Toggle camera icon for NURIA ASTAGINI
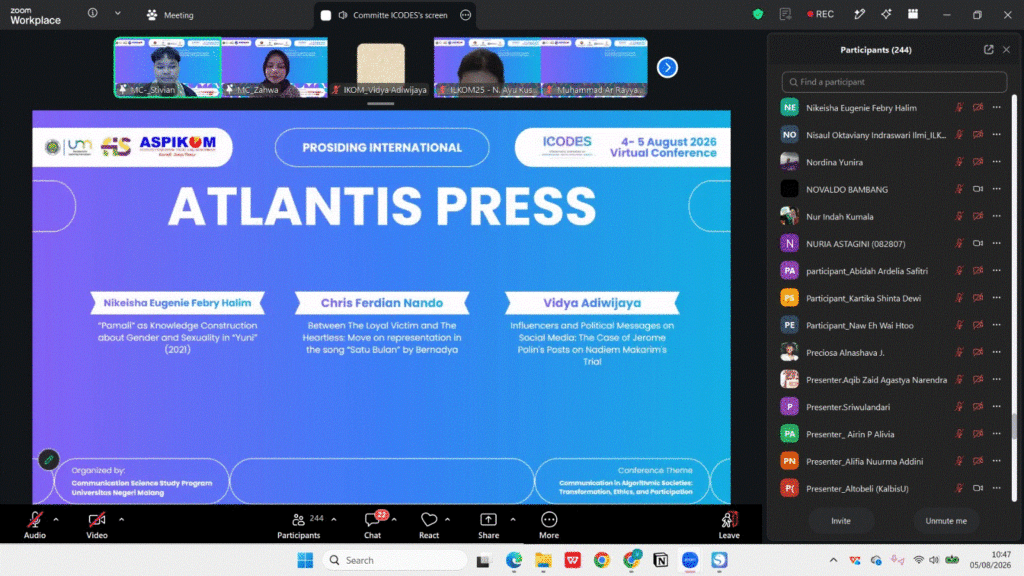 978,244
